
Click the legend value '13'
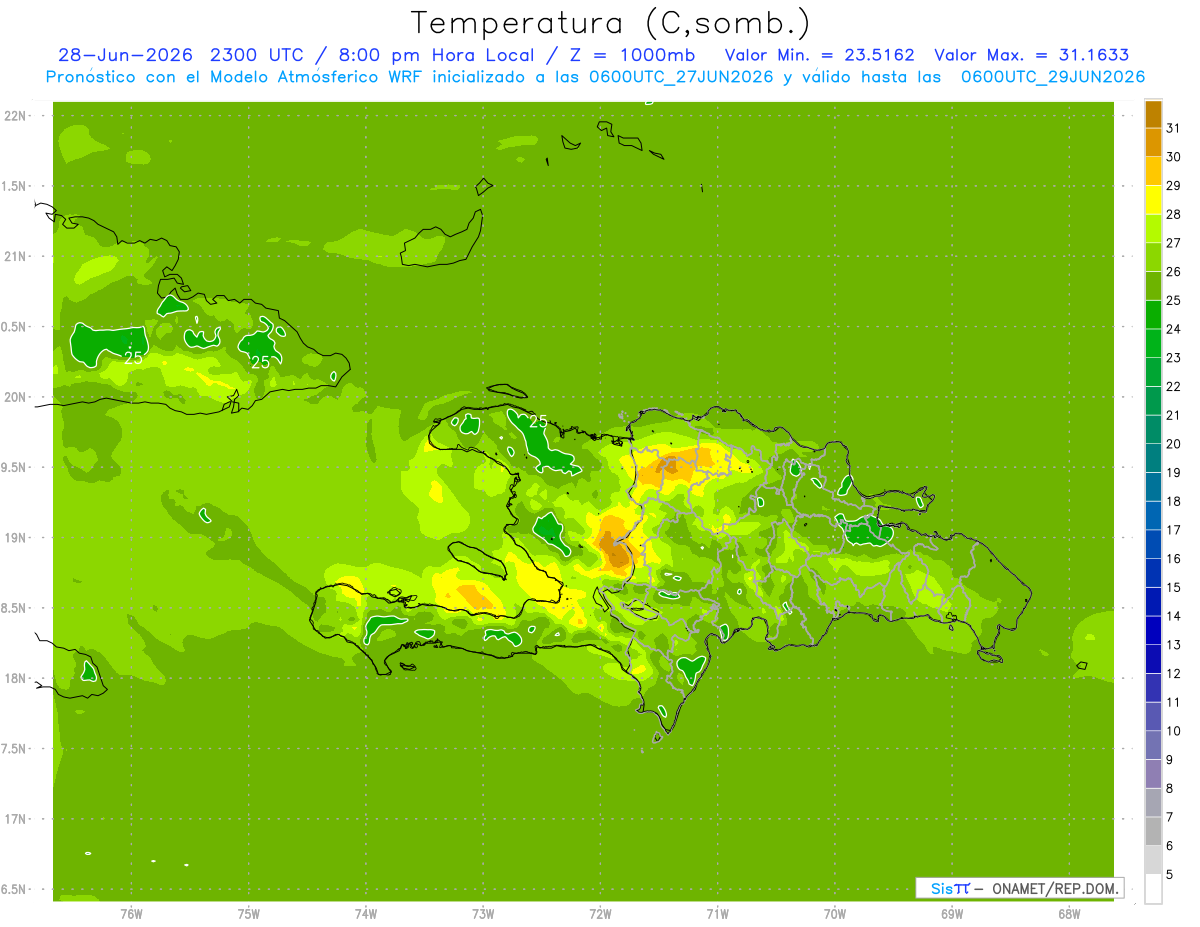[1173, 645]
